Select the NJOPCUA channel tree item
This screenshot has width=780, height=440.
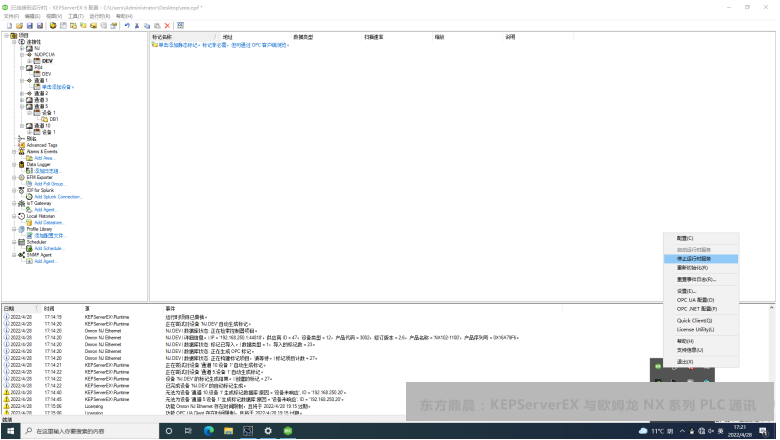45,54
